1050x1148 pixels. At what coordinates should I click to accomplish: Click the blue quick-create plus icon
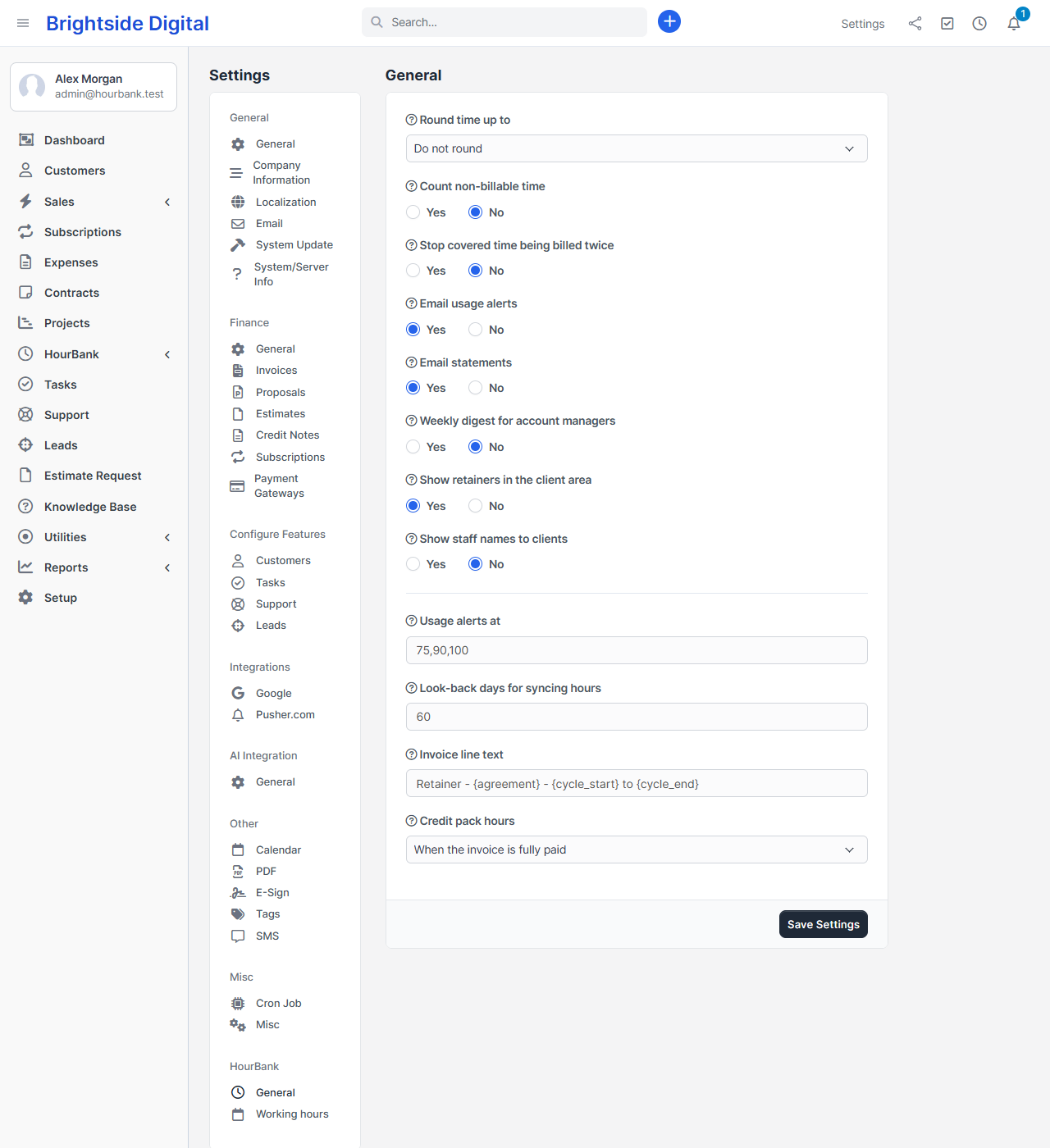coord(669,21)
